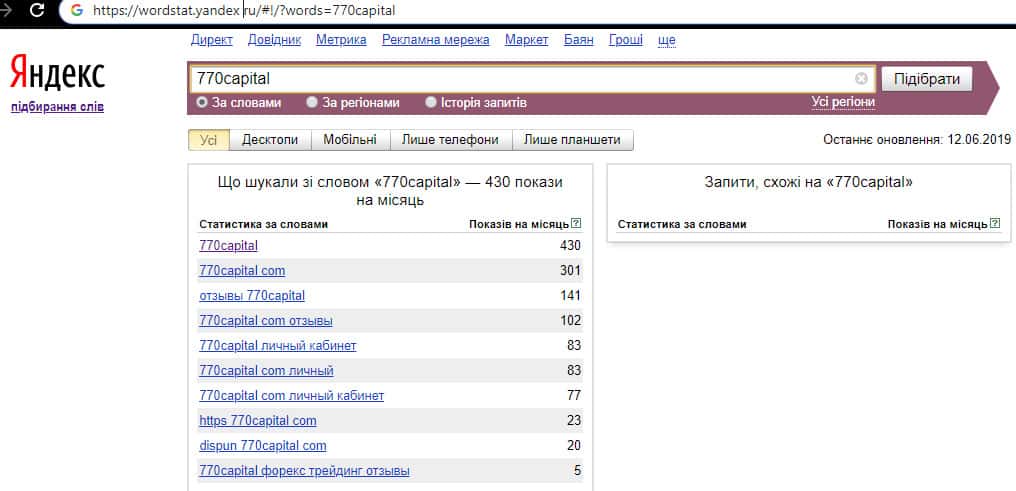
Task: Select the 'За регіонами' radio button
Action: 312,102
